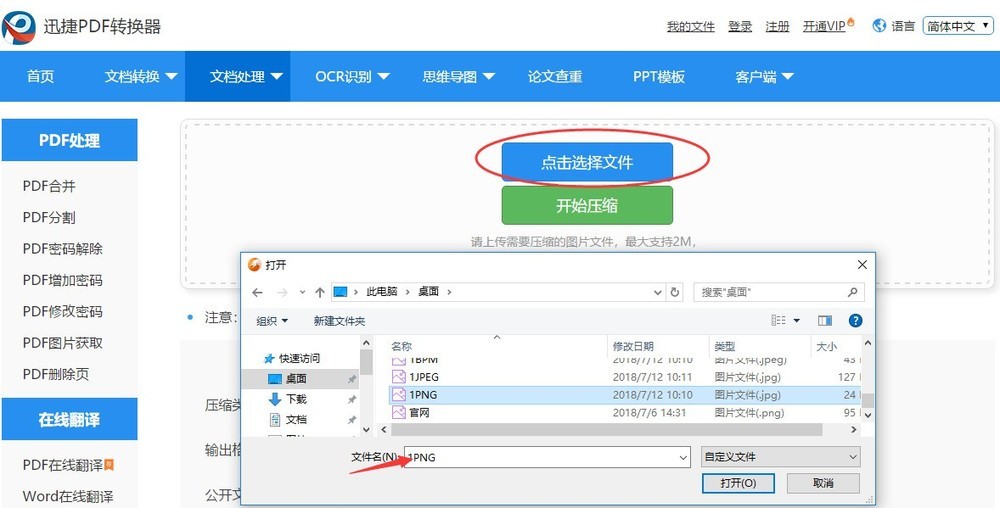This screenshot has width=1000, height=508.
Task: Expand the 文件名 combo box dropdown
Action: [683, 457]
